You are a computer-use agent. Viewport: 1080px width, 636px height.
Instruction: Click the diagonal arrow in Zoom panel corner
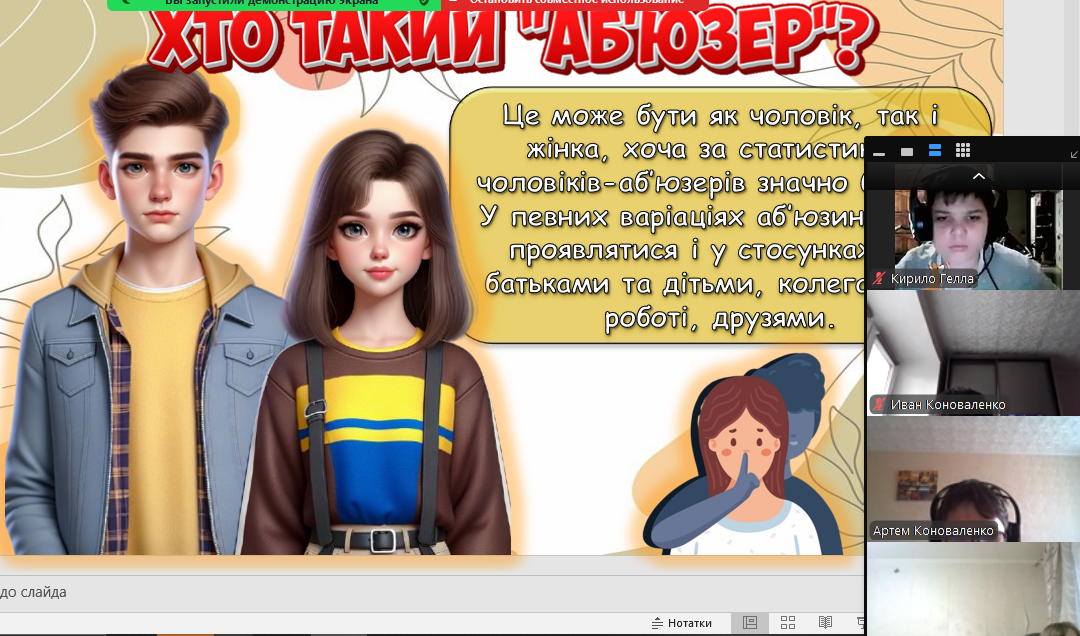coord(1074,155)
